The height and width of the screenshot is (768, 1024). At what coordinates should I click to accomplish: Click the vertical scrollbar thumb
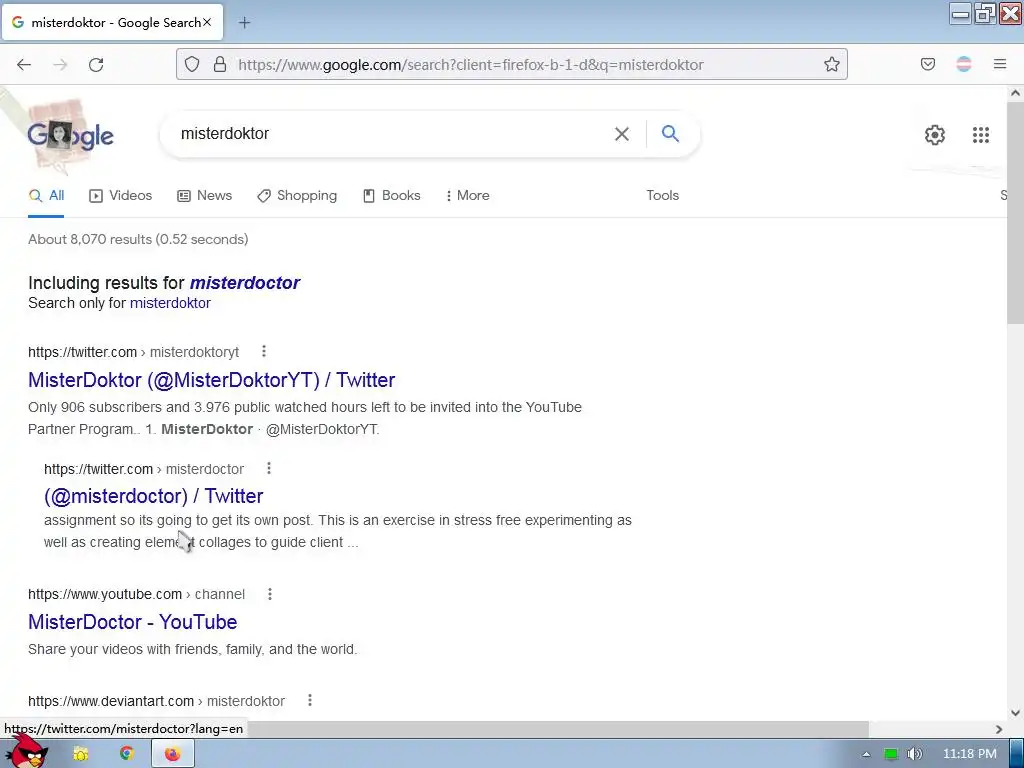point(1015,212)
